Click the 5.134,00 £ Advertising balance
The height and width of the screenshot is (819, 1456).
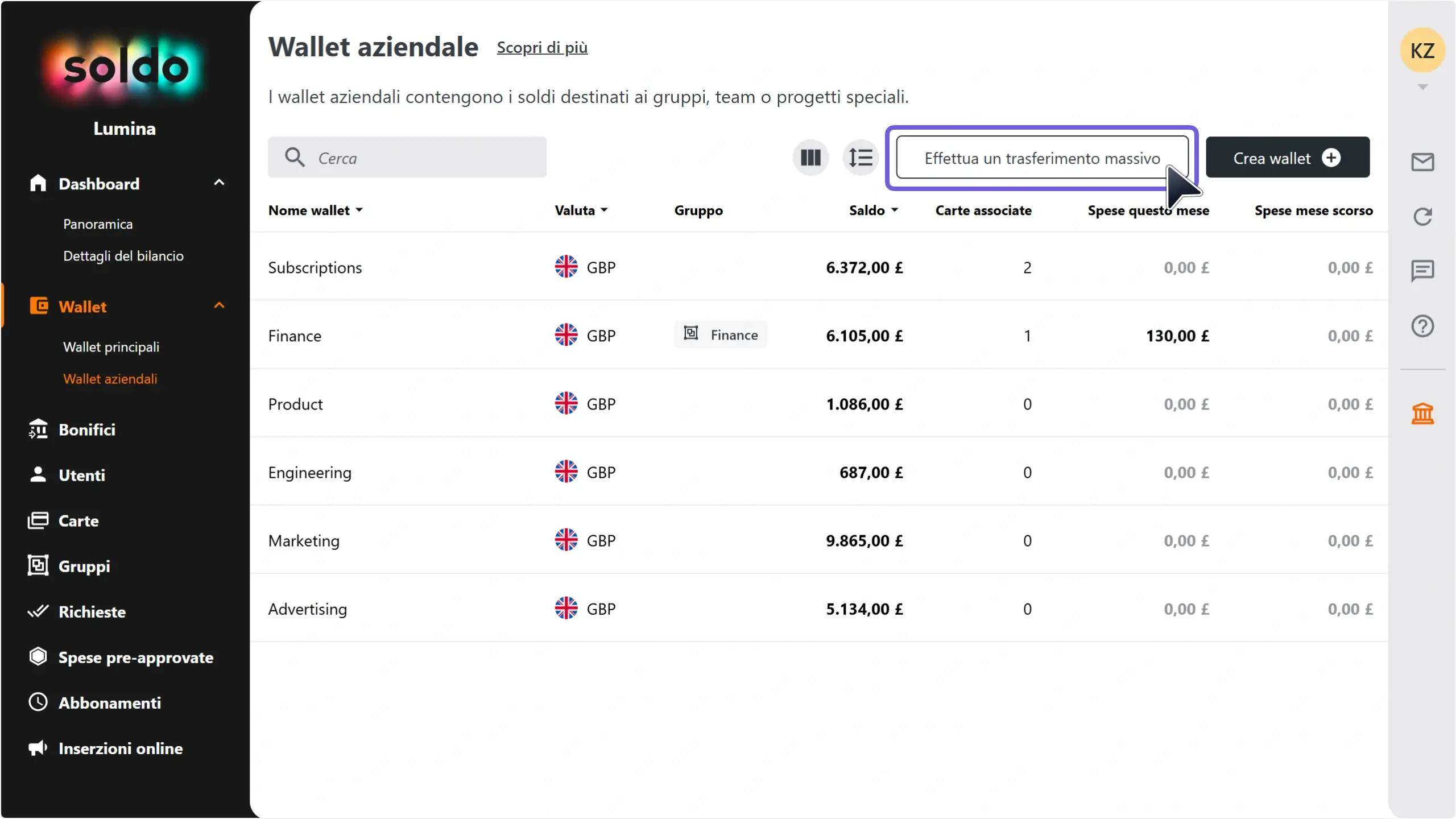(x=864, y=609)
